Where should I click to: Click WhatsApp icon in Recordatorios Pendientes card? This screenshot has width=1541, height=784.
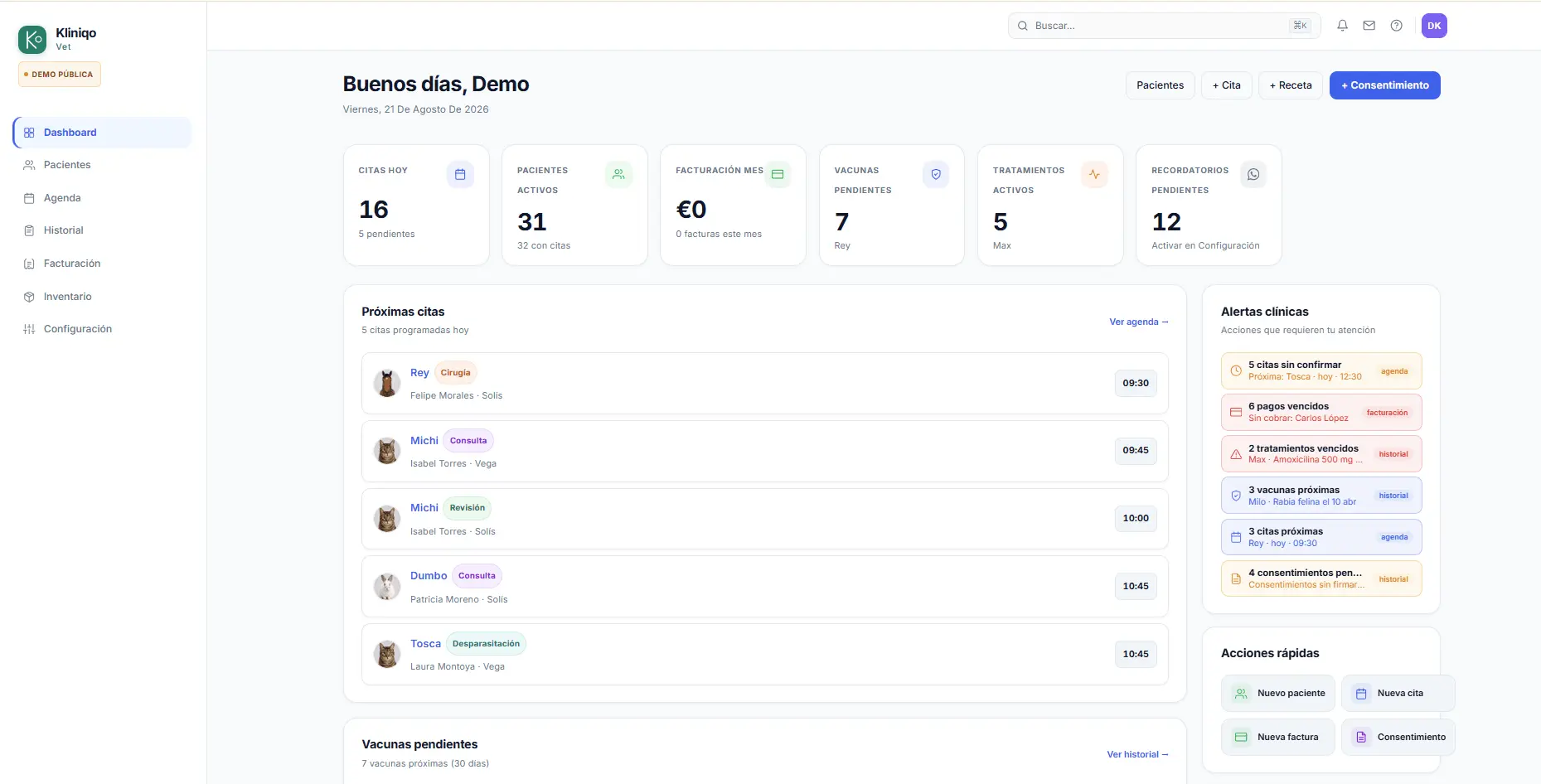pyautogui.click(x=1253, y=174)
